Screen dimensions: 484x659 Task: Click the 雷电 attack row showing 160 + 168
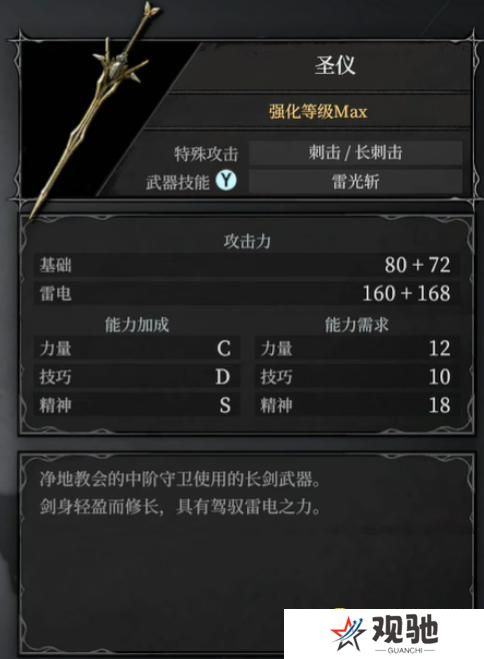tap(246, 293)
